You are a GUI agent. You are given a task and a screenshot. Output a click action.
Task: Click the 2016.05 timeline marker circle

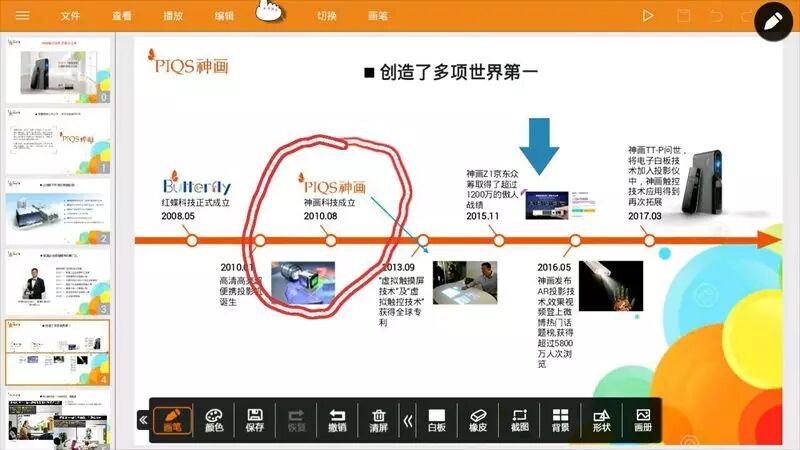click(x=575, y=240)
